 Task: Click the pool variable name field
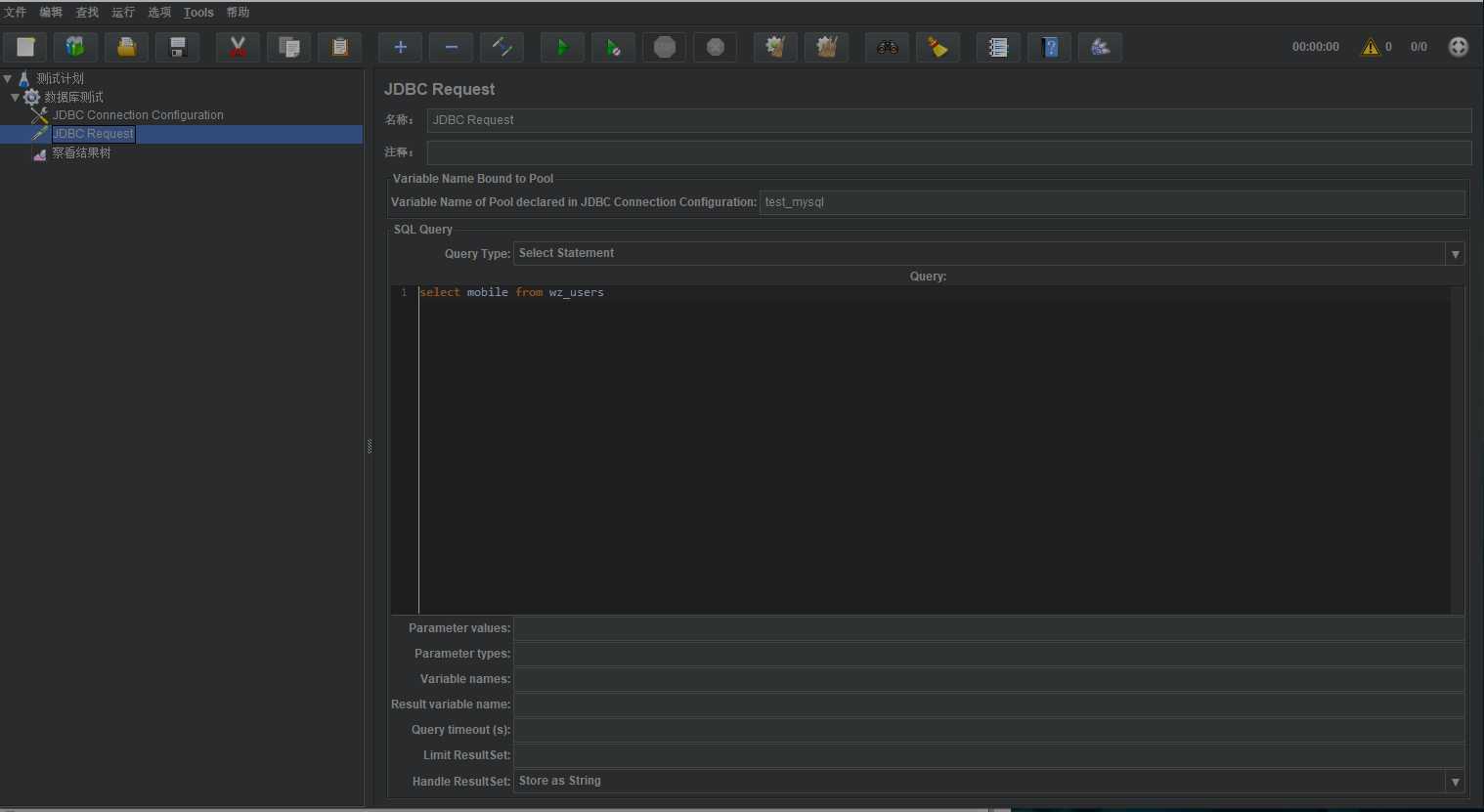tap(1113, 202)
